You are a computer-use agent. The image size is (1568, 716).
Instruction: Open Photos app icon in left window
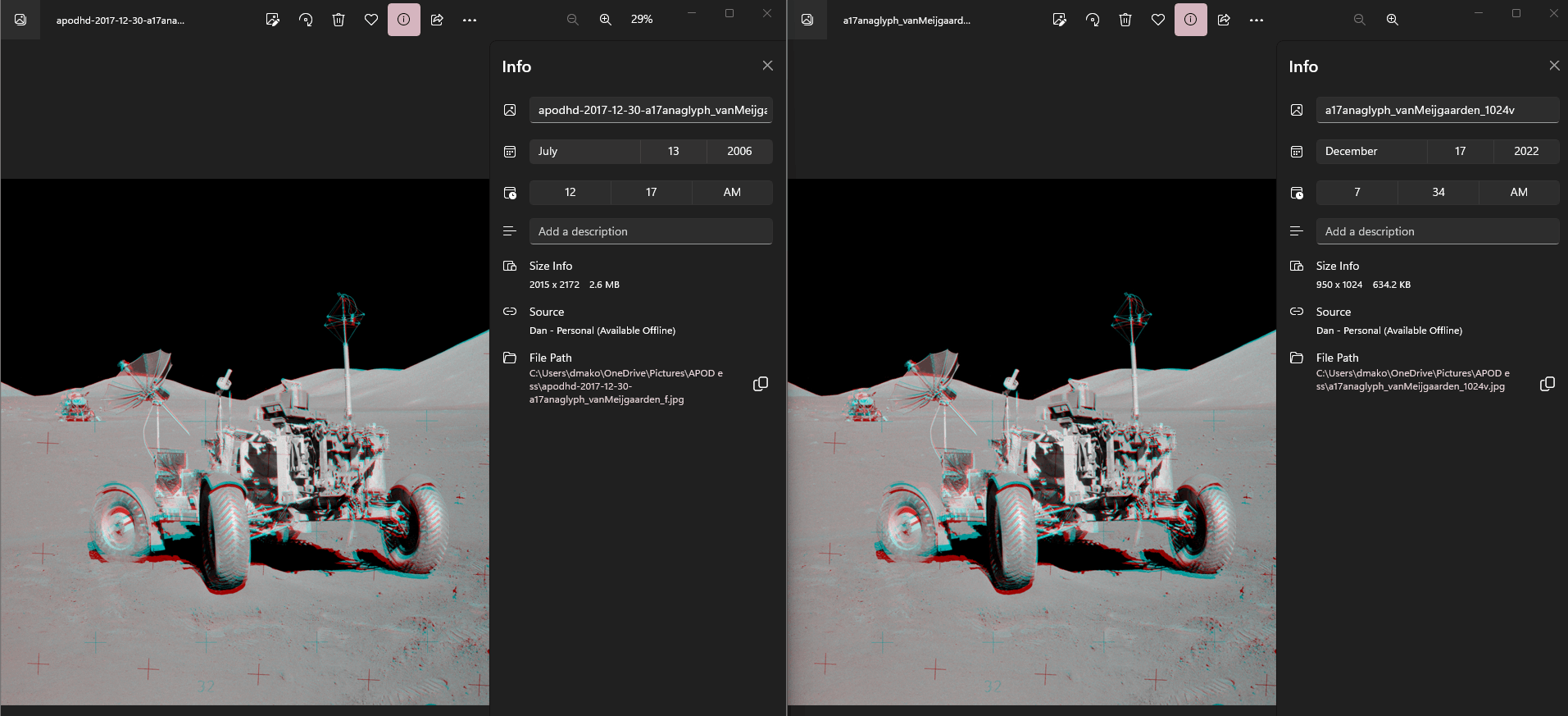point(20,20)
